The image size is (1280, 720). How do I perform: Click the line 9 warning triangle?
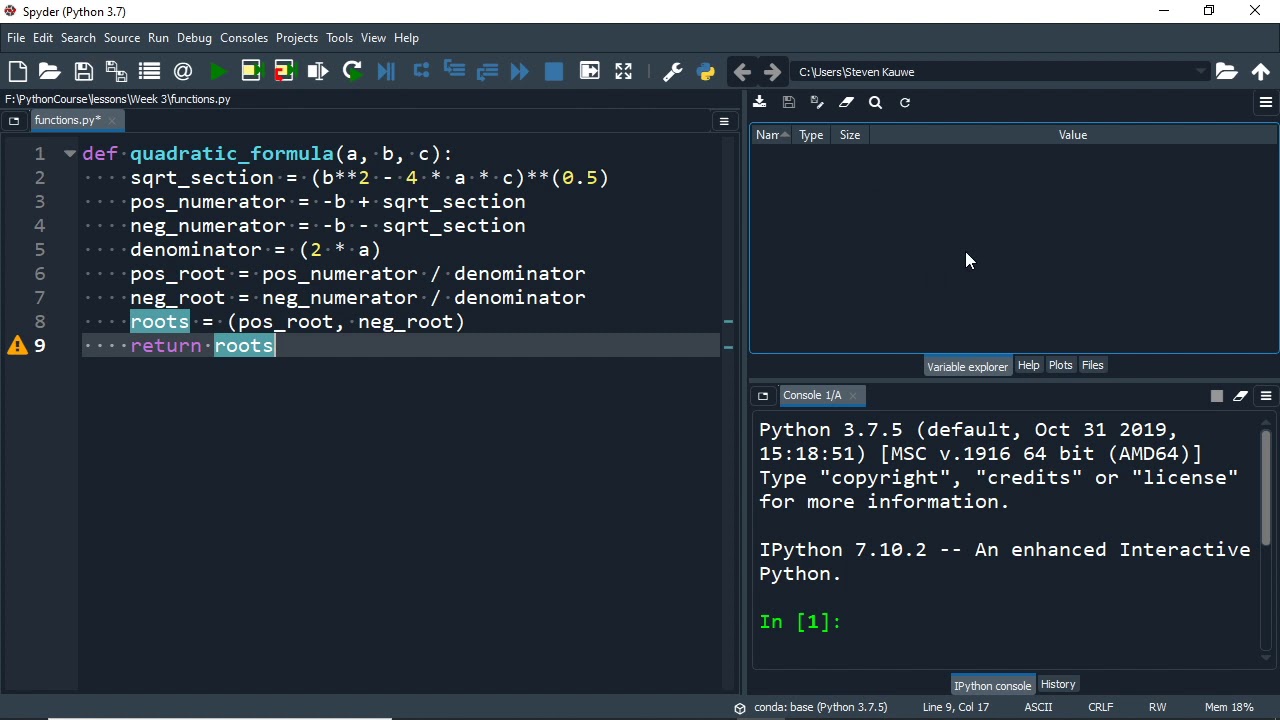point(17,346)
